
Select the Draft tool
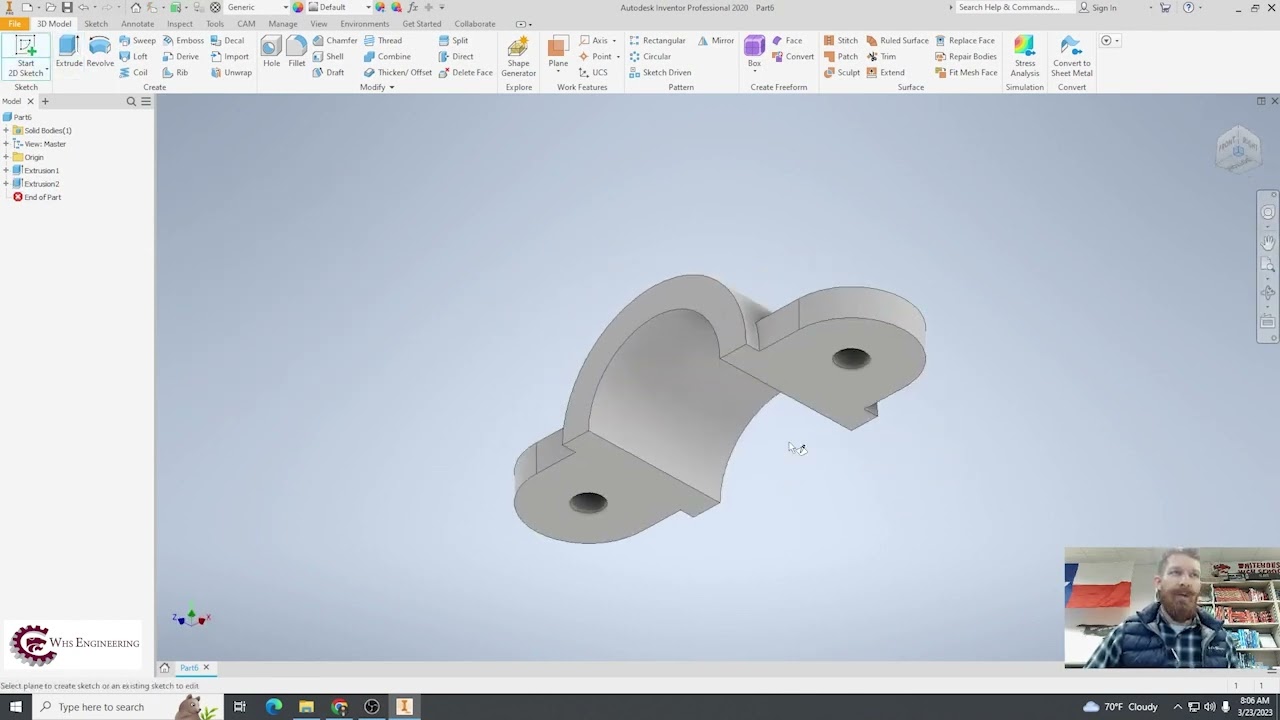[x=327, y=72]
